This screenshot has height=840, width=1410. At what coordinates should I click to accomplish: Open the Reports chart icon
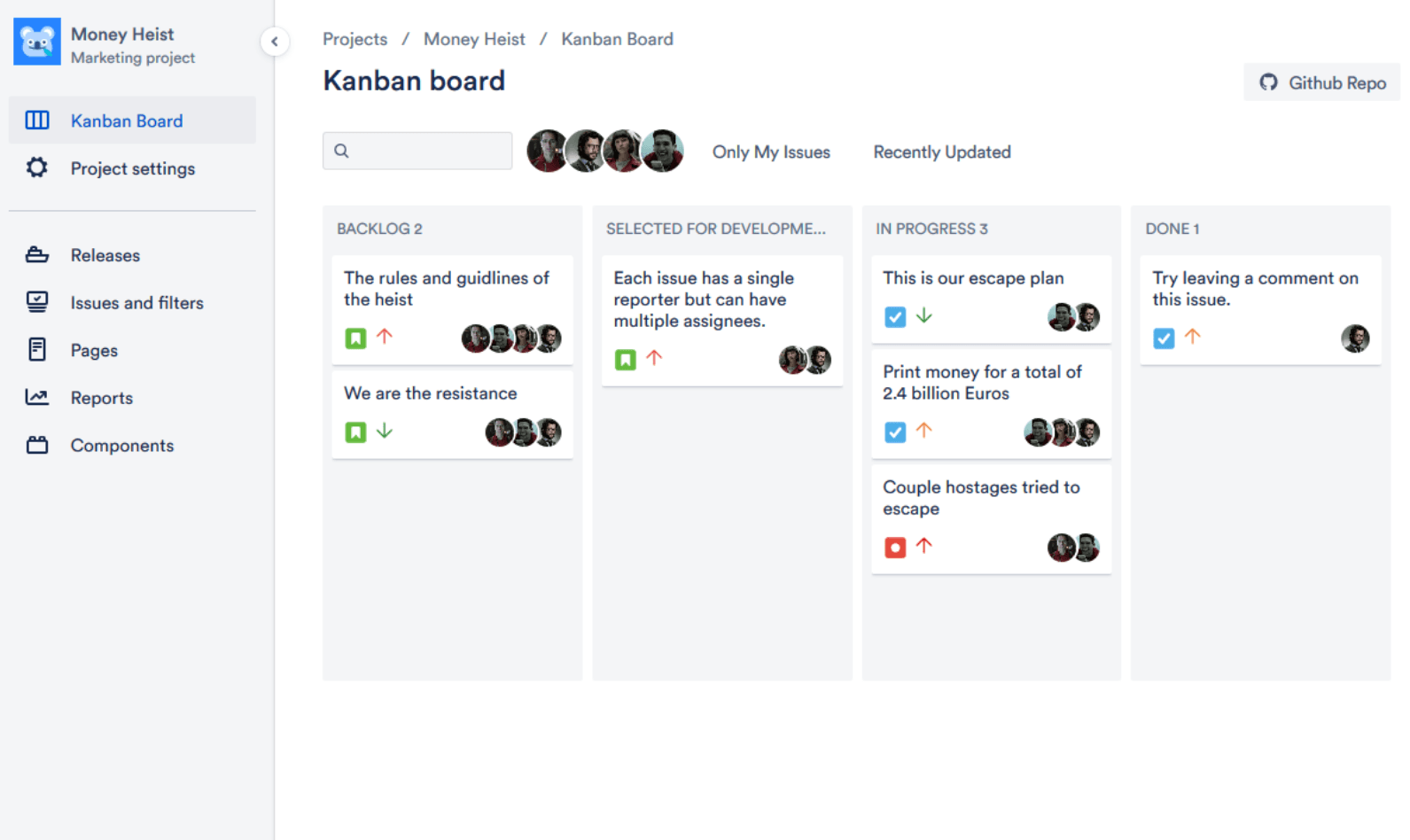click(x=37, y=397)
